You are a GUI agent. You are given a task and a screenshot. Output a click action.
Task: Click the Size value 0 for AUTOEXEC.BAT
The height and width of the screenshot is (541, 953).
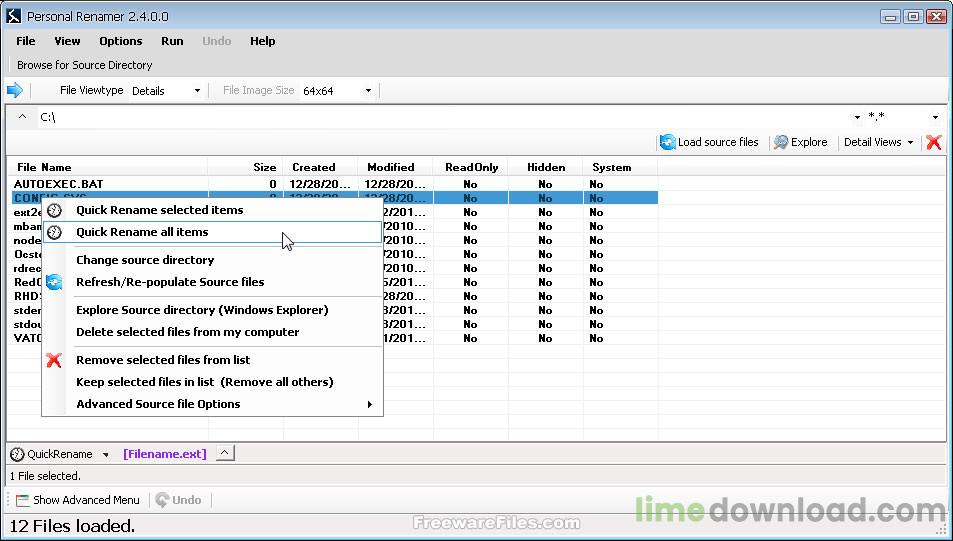pos(273,184)
